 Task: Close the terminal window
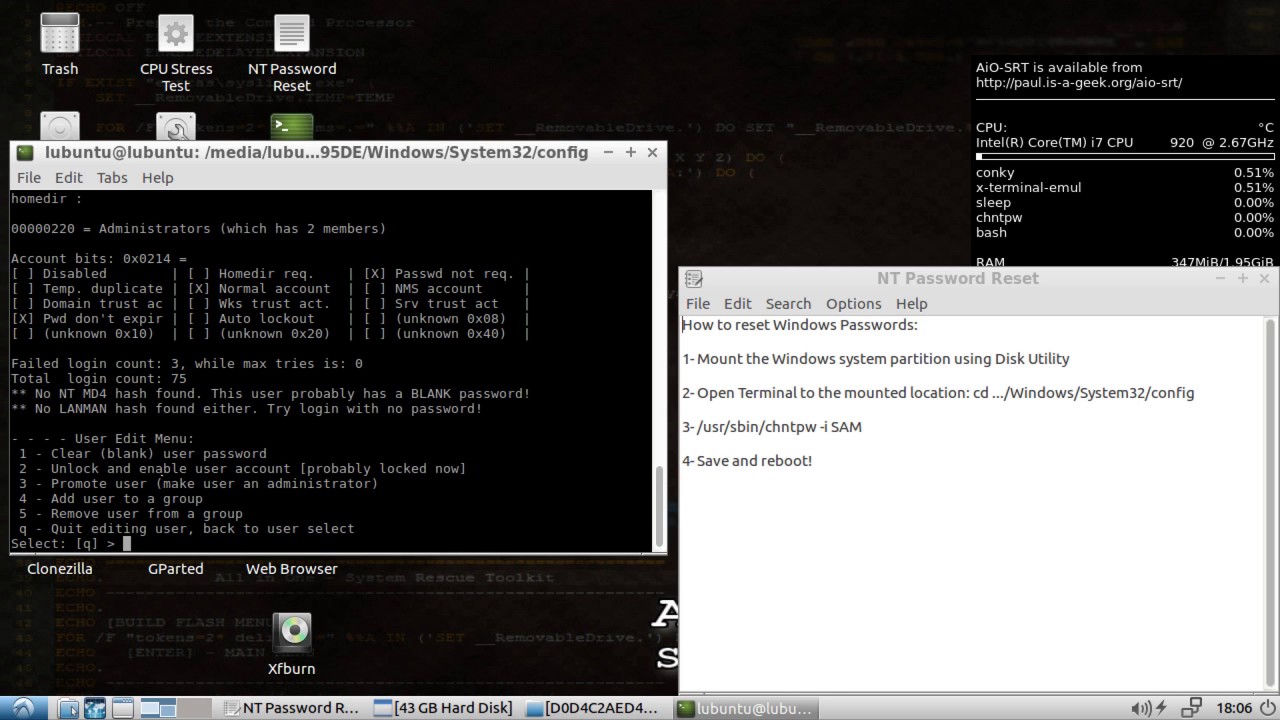pyautogui.click(x=653, y=152)
